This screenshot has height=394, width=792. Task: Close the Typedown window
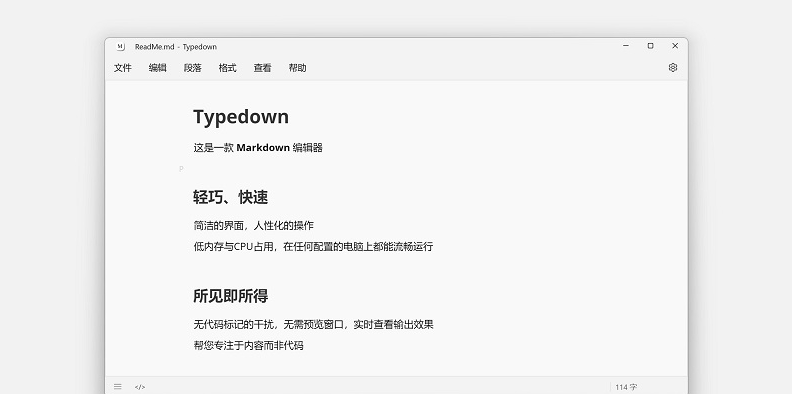[x=675, y=46]
